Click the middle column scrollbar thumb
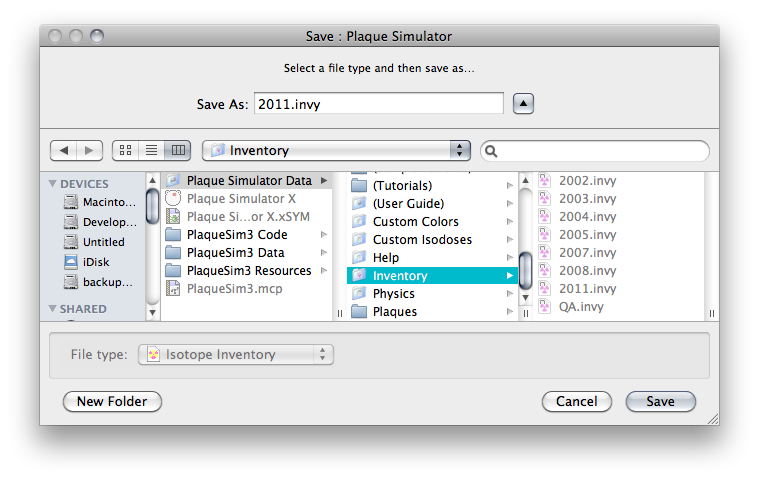 [525, 270]
